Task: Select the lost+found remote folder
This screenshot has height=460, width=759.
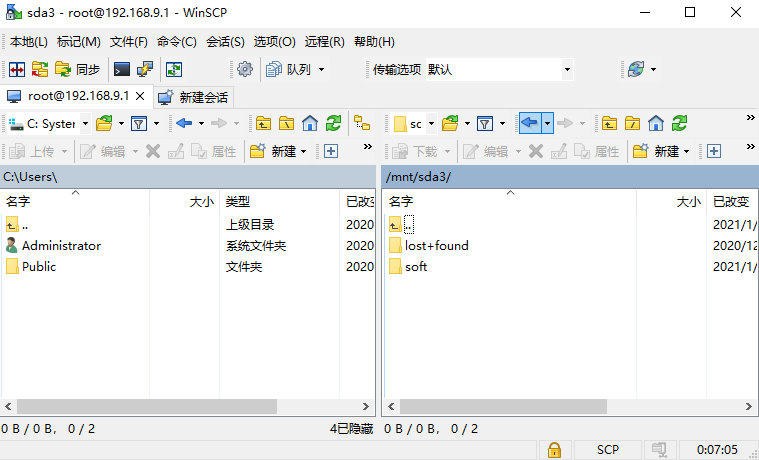Action: point(429,245)
